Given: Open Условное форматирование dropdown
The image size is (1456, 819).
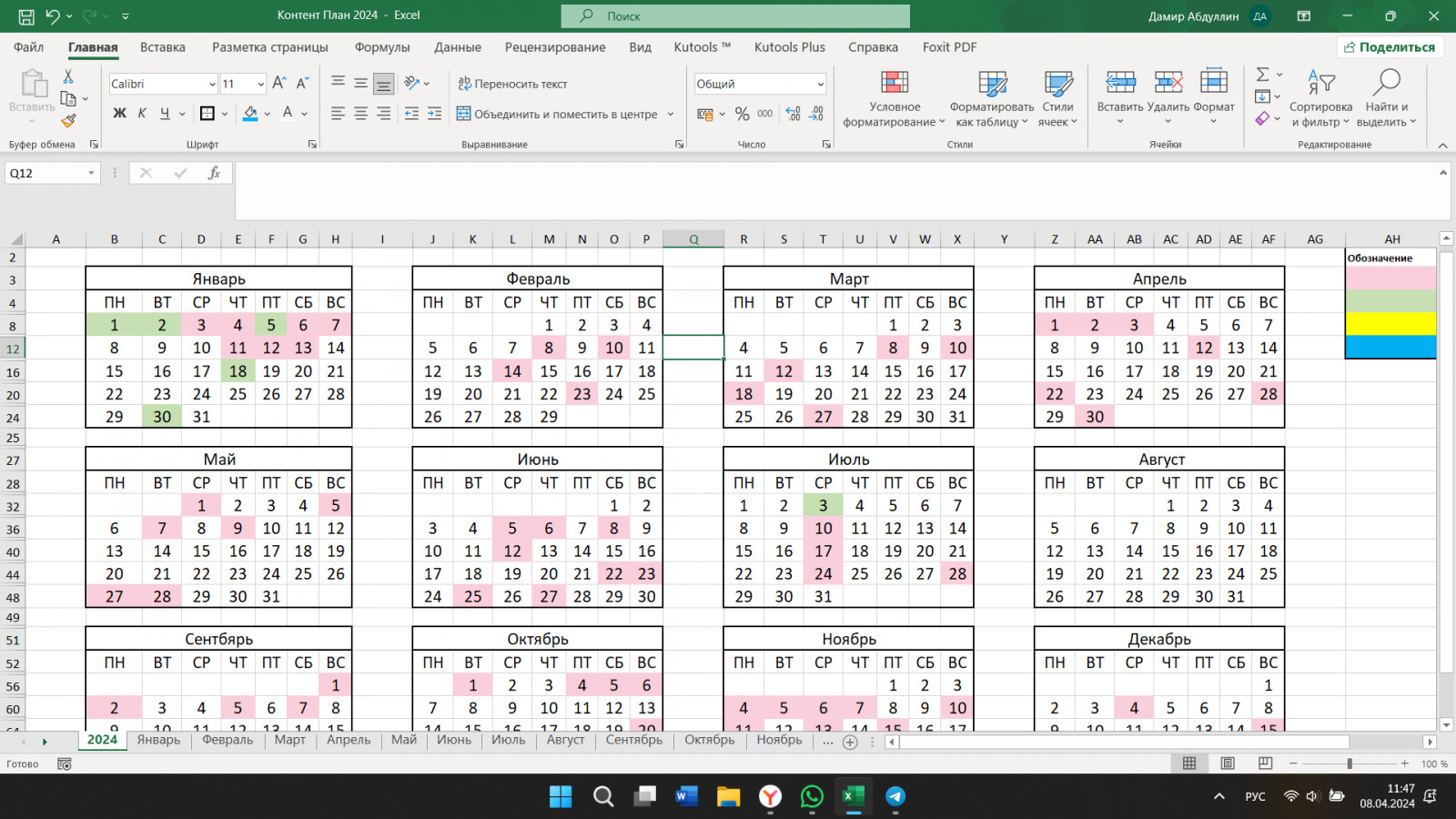Looking at the screenshot, I should (895, 98).
